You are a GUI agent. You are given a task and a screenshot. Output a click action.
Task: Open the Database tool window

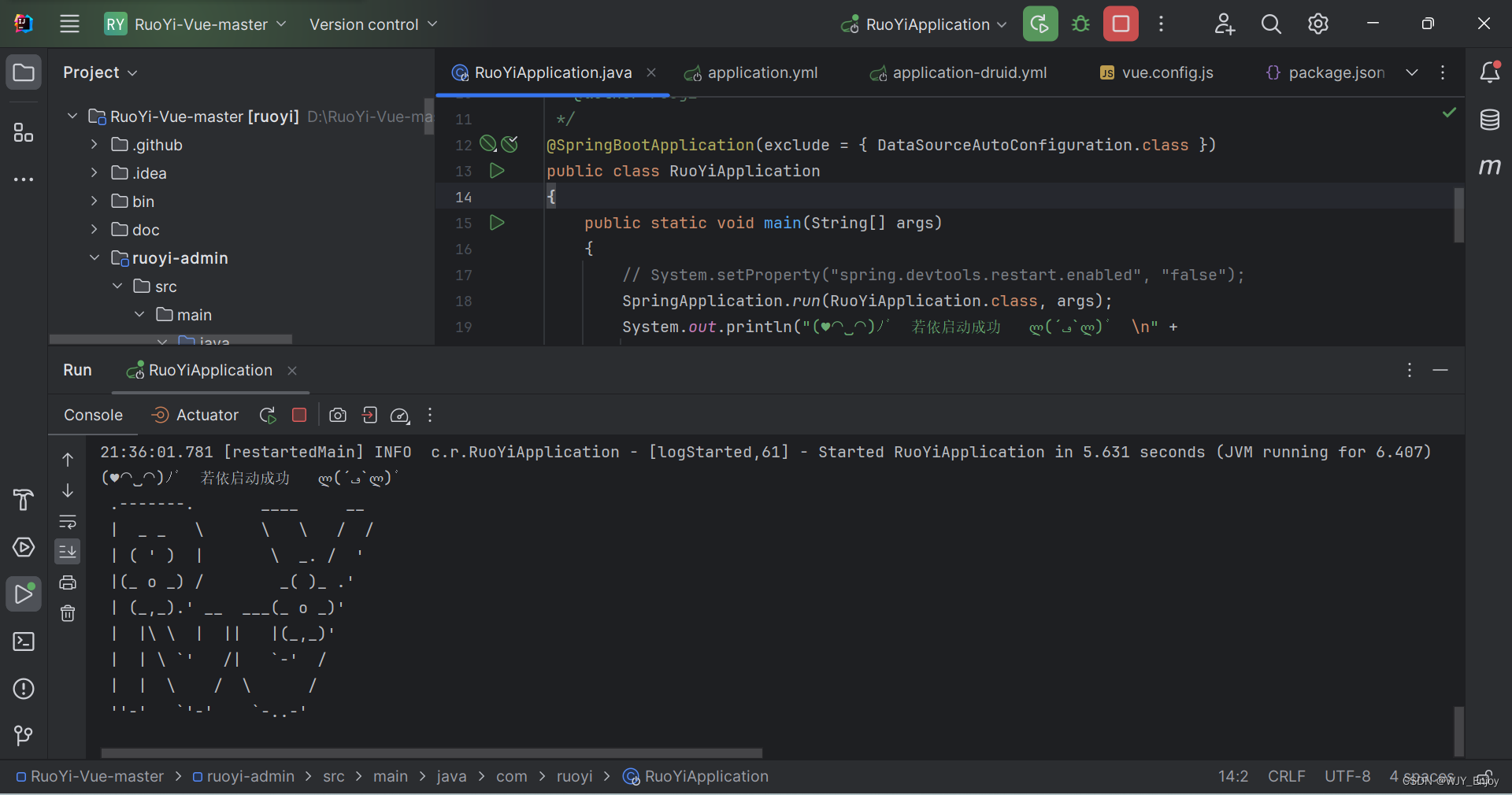(1489, 120)
